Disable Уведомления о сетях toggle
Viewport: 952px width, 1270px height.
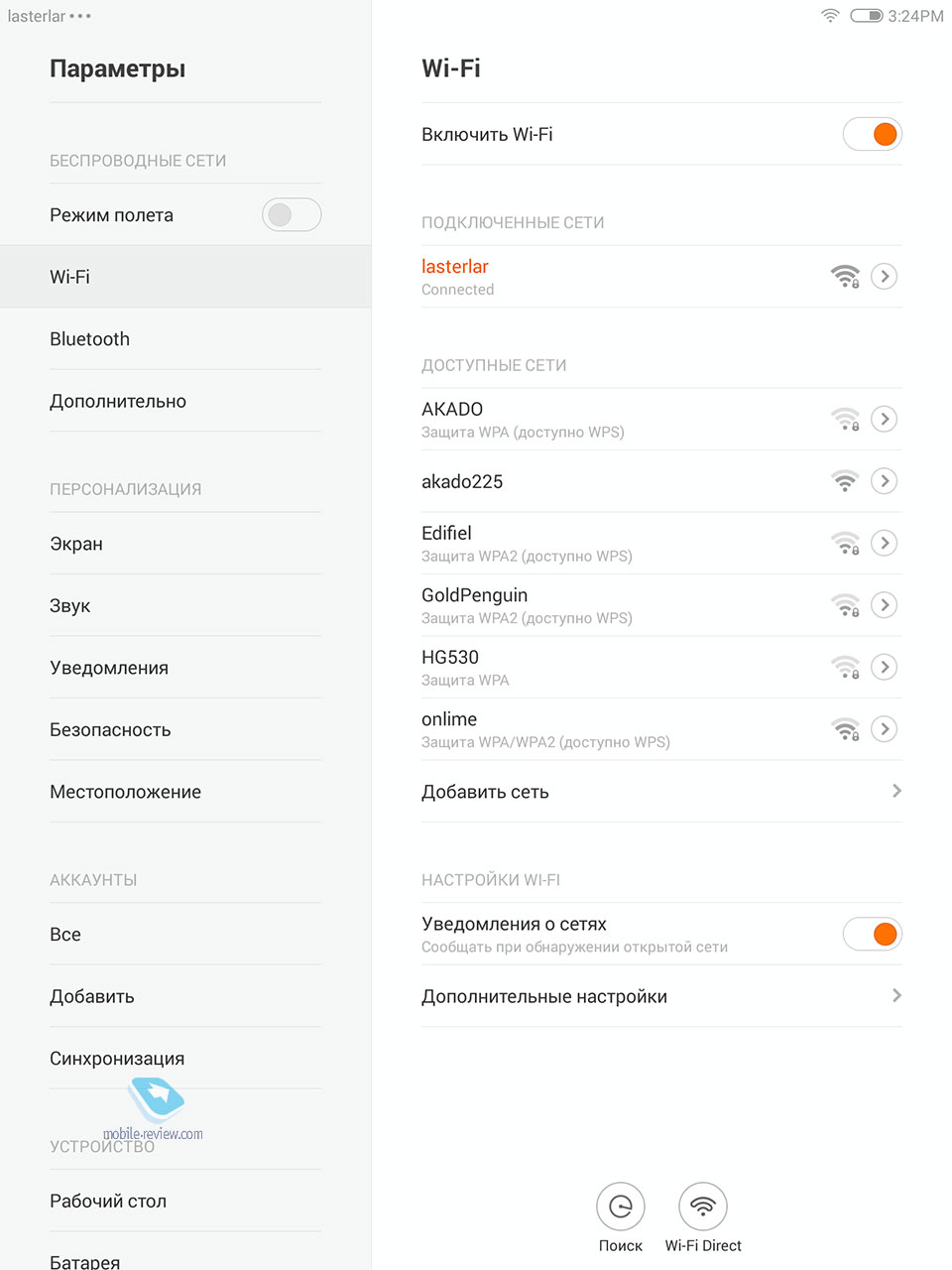[872, 934]
